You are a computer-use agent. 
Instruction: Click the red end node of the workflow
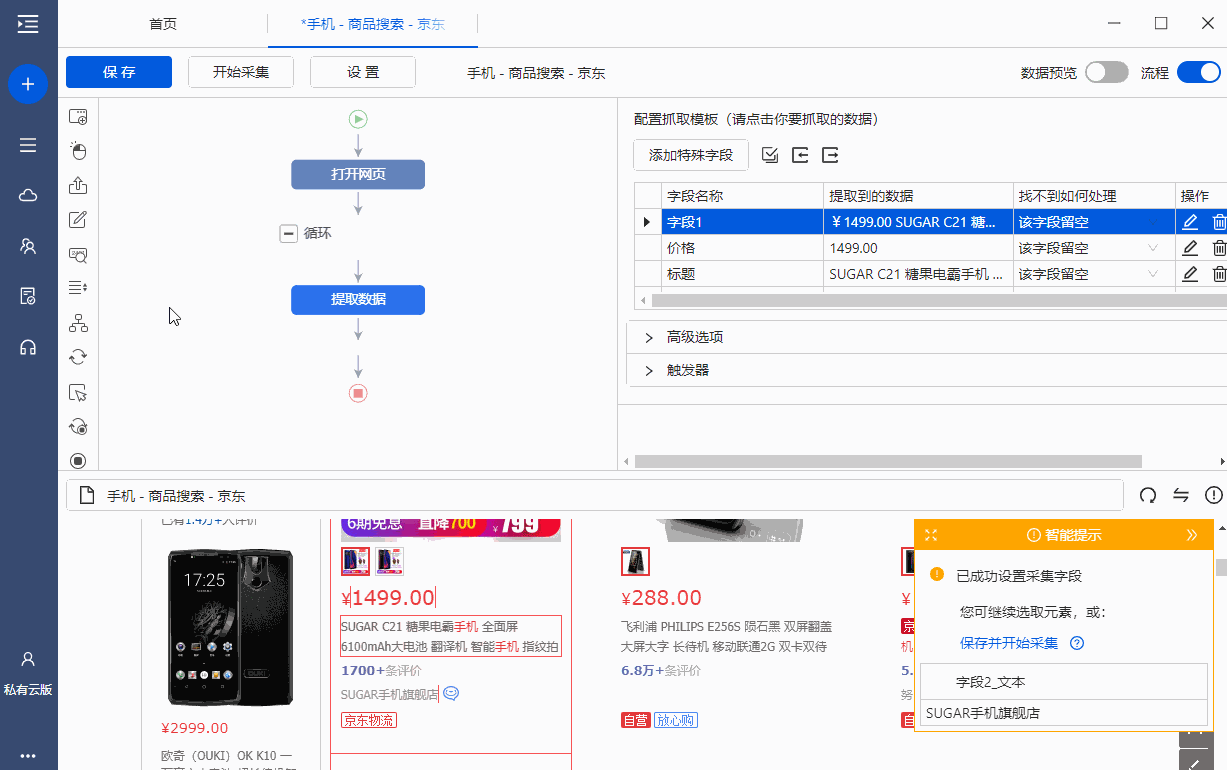[358, 393]
